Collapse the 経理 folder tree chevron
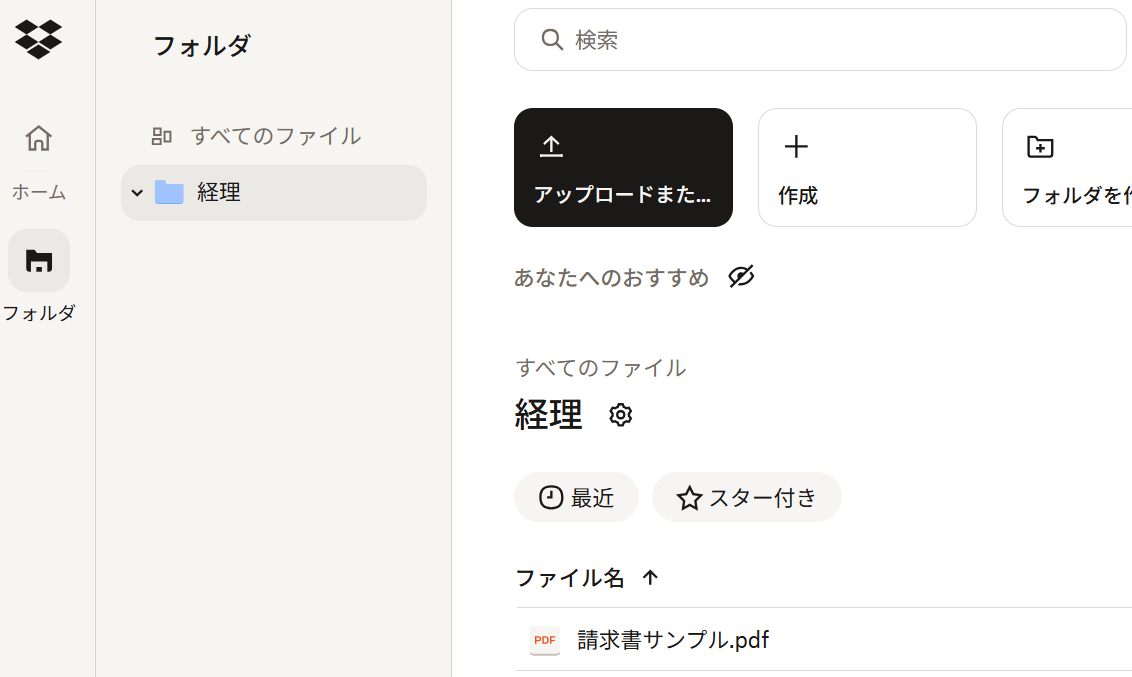Image resolution: width=1132 pixels, height=677 pixels. pos(138,193)
